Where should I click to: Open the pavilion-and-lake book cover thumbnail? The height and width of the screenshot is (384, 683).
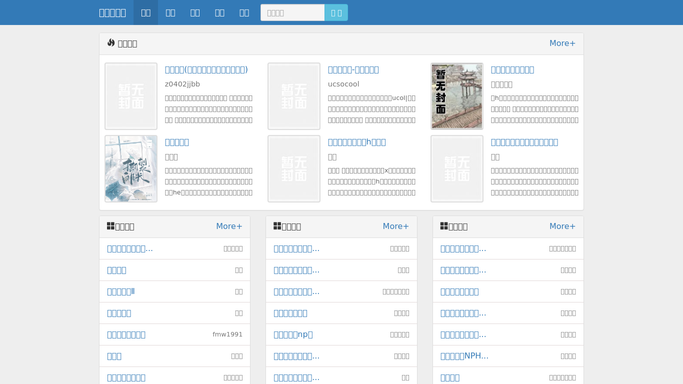pyautogui.click(x=457, y=96)
